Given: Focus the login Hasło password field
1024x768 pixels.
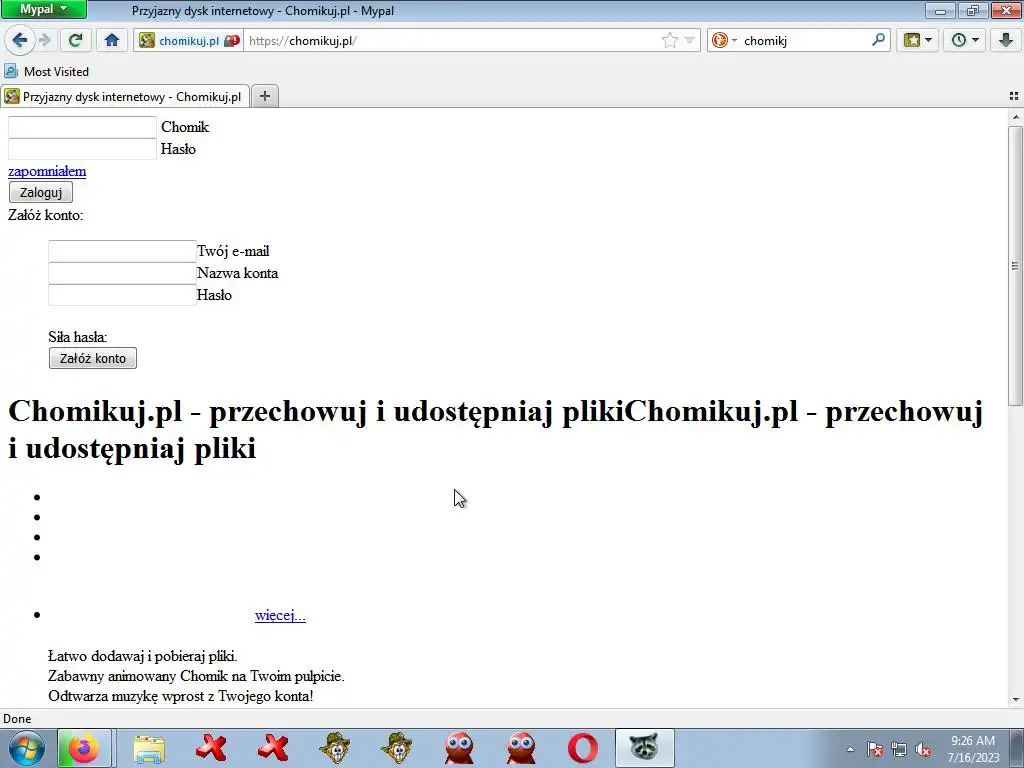Looking at the screenshot, I should (x=82, y=149).
